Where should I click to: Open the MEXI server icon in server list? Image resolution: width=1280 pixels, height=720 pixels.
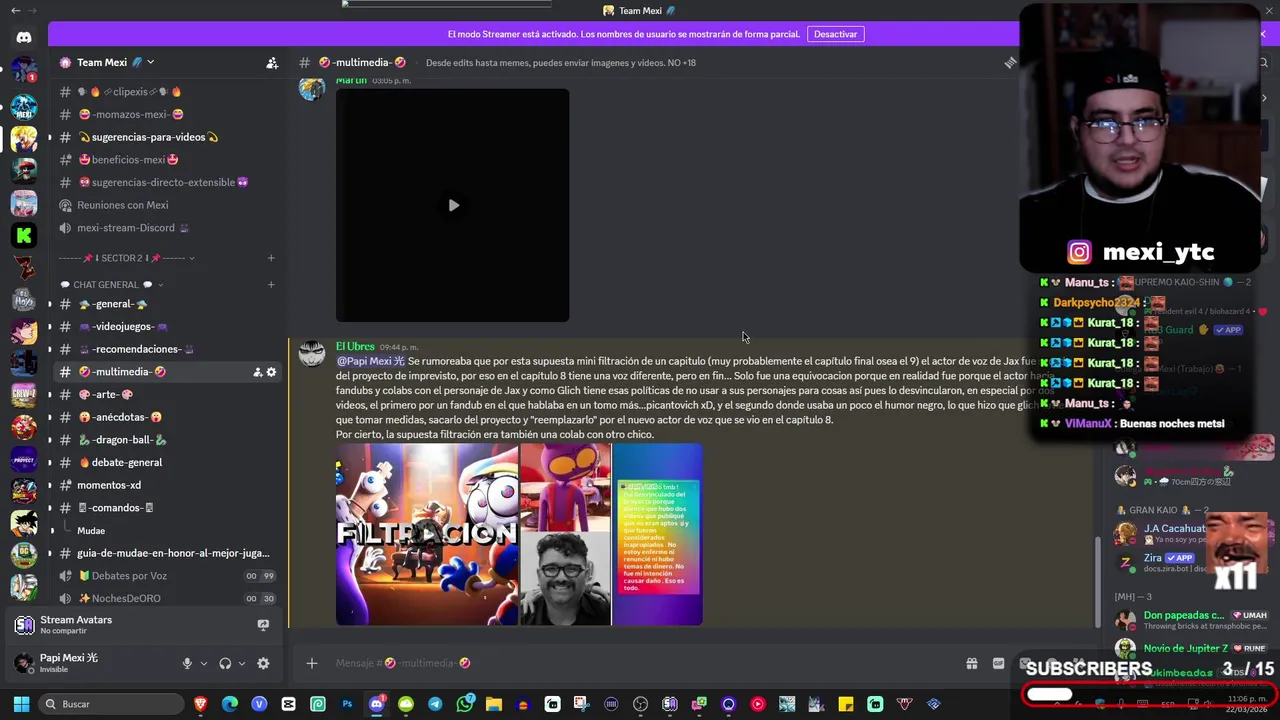(24, 106)
